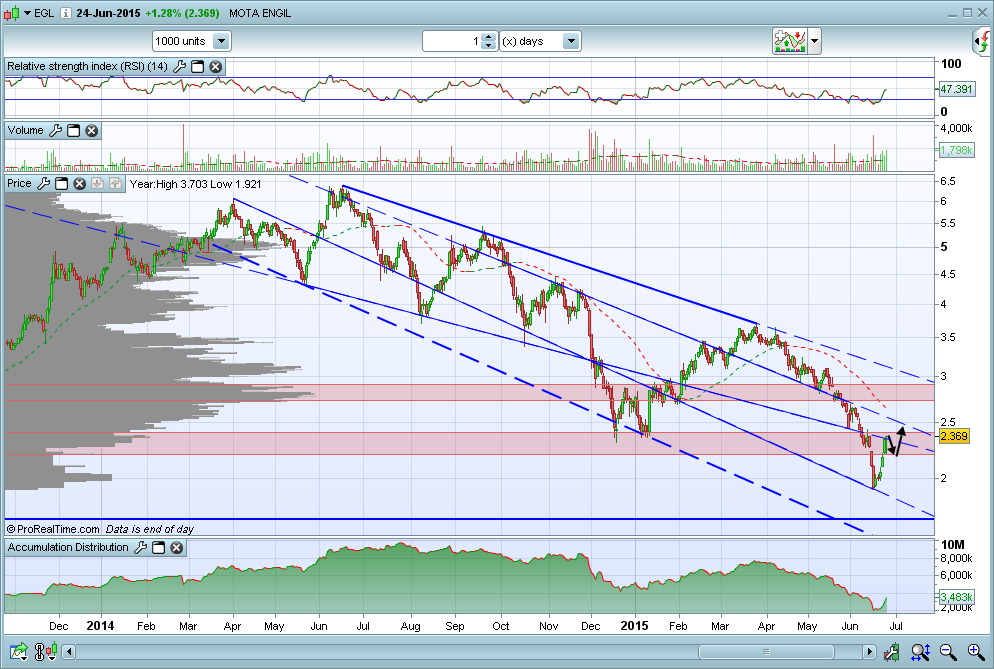Screen dimensions: 994x669
Task: Increase timeframe quantity with up stepper
Action: pyautogui.click(x=488, y=37)
